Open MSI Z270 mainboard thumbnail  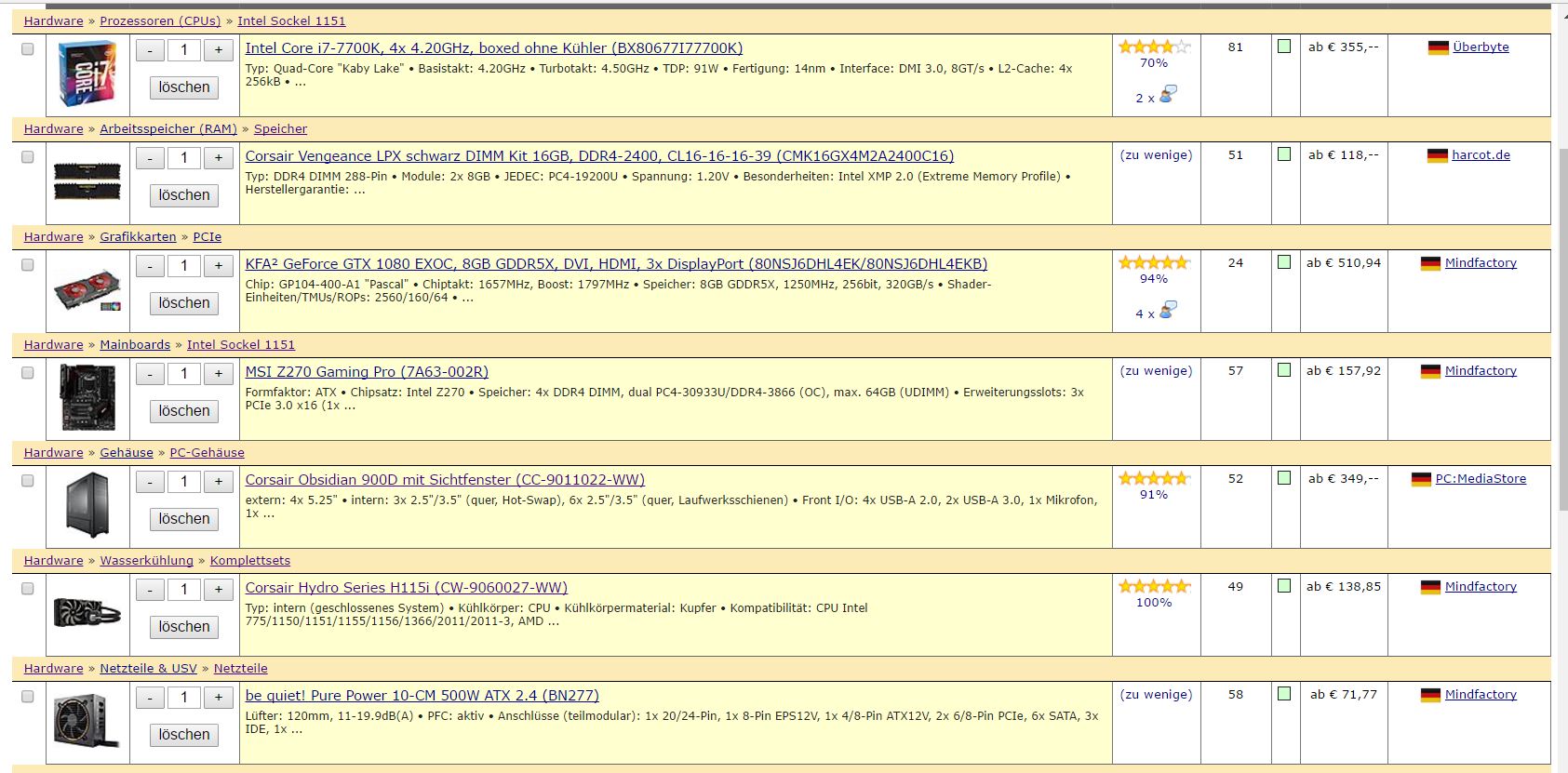click(87, 397)
